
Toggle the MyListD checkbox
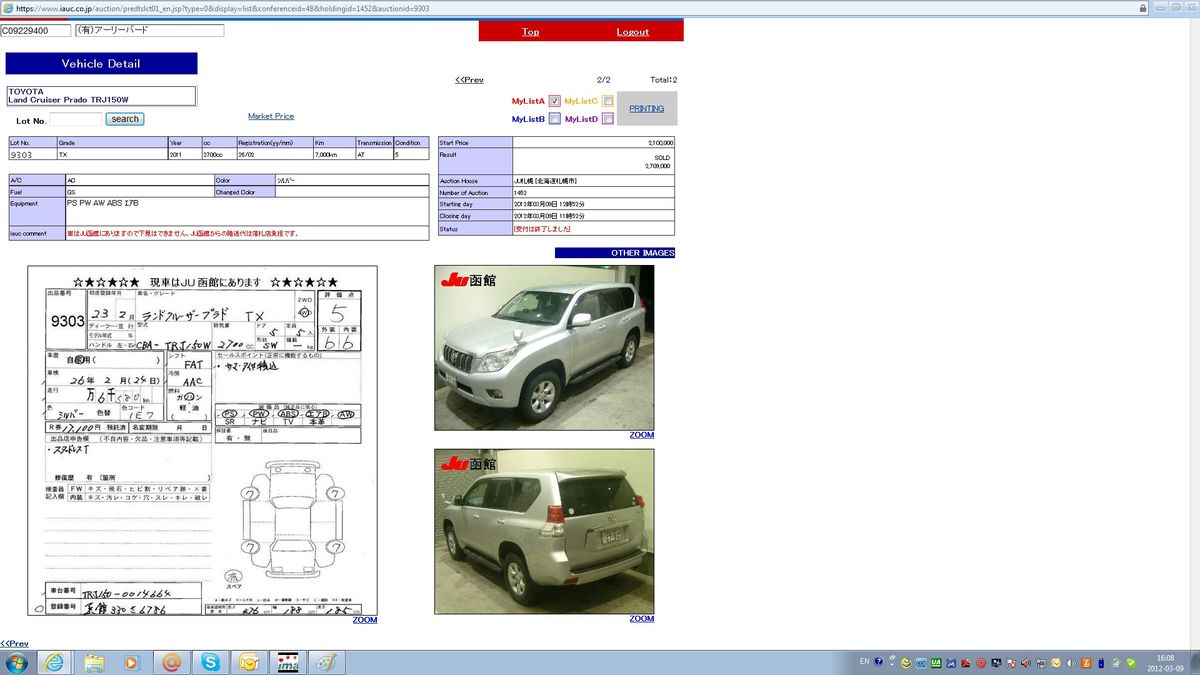(608, 119)
